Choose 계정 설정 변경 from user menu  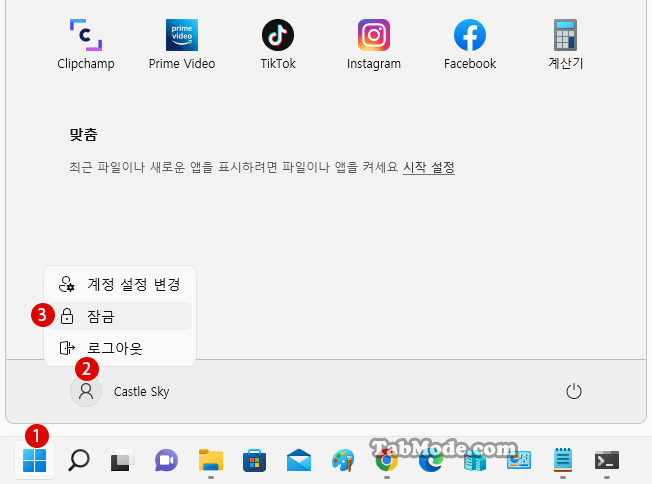click(x=120, y=284)
